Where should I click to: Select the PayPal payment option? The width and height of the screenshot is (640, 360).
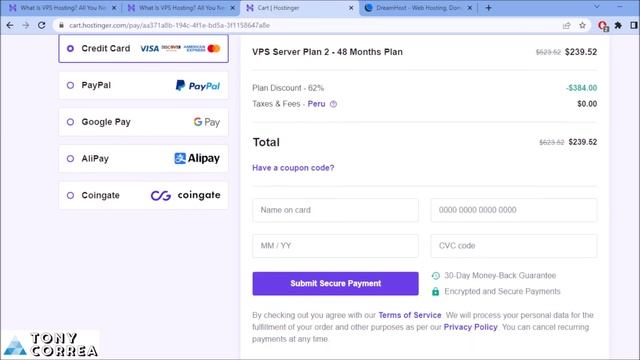[143, 85]
